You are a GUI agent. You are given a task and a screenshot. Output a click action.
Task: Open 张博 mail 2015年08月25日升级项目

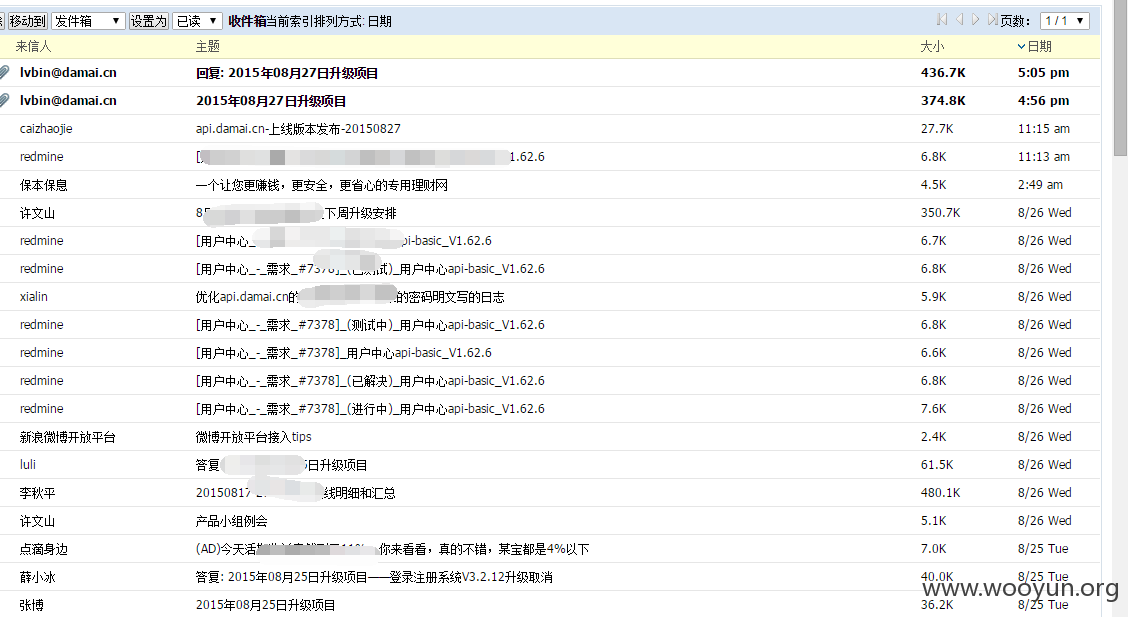pyautogui.click(x=265, y=605)
